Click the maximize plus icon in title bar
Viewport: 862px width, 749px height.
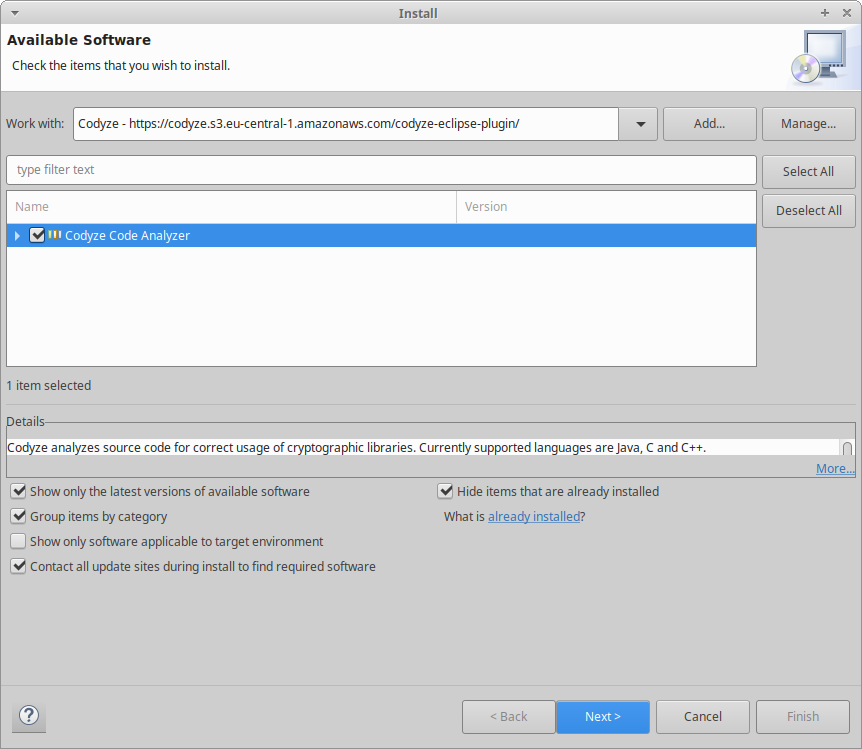tap(825, 13)
